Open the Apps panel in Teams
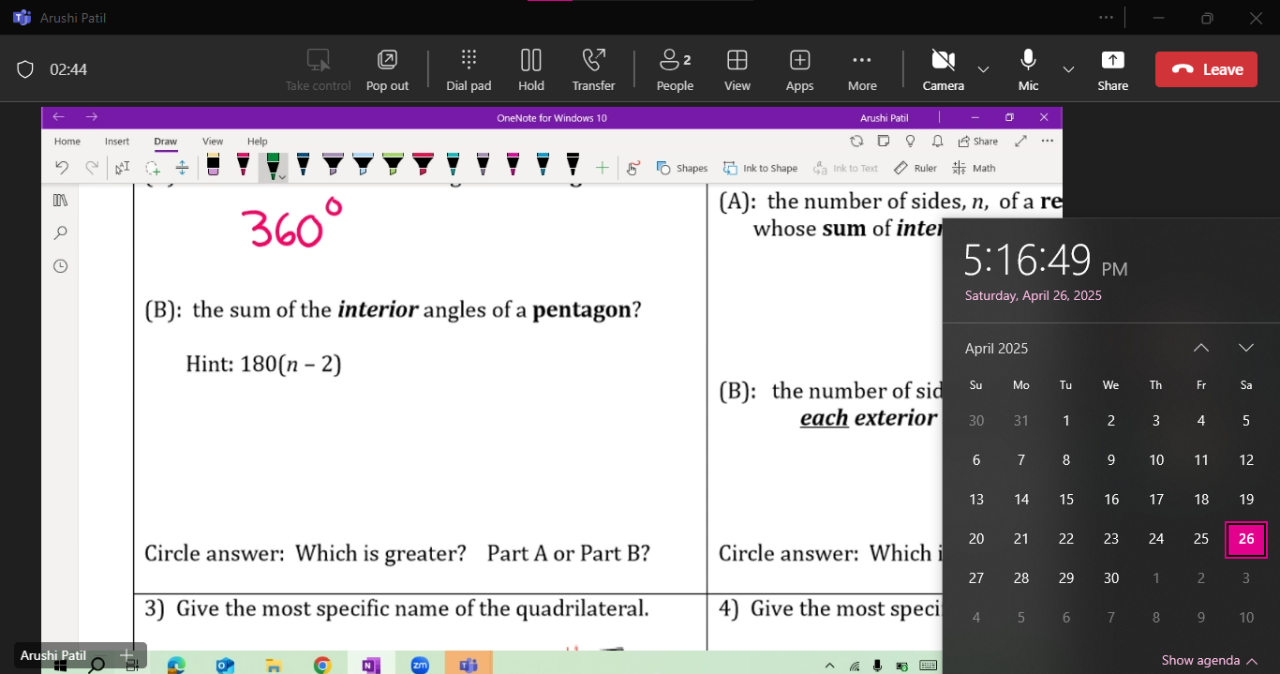Viewport: 1280px width, 674px height. (x=799, y=69)
